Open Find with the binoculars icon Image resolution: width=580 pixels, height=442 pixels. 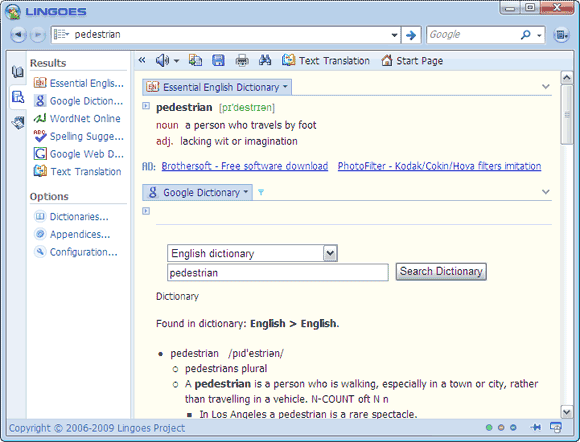coord(265,60)
